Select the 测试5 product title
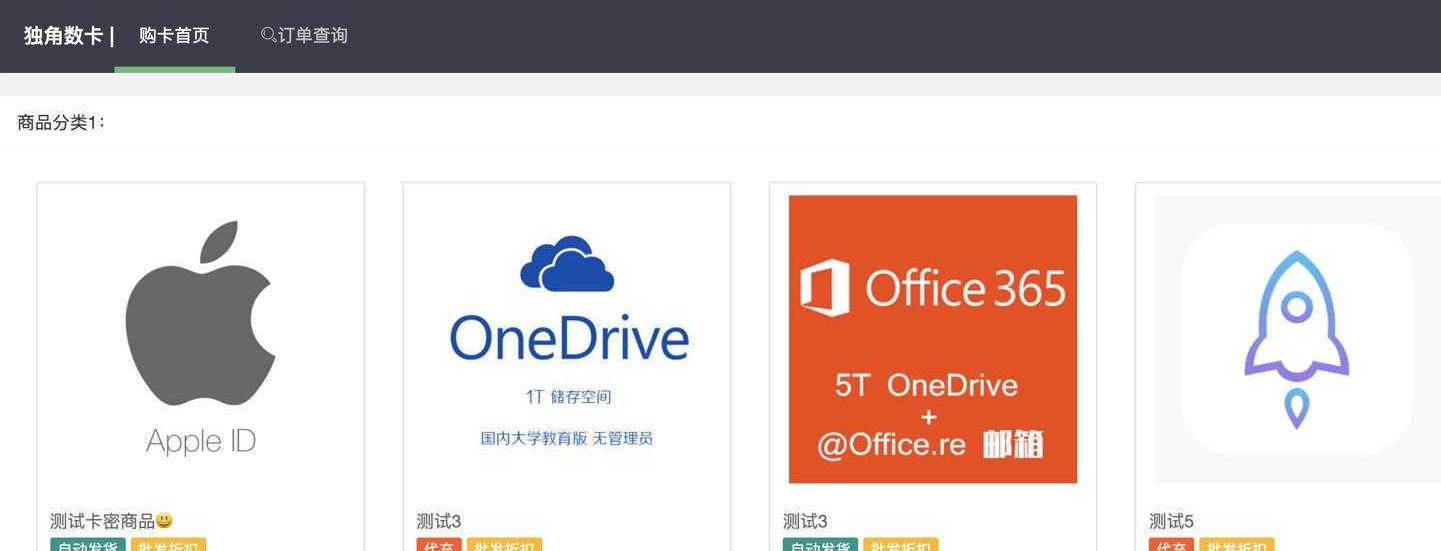The width and height of the screenshot is (1441, 551). point(1171,521)
